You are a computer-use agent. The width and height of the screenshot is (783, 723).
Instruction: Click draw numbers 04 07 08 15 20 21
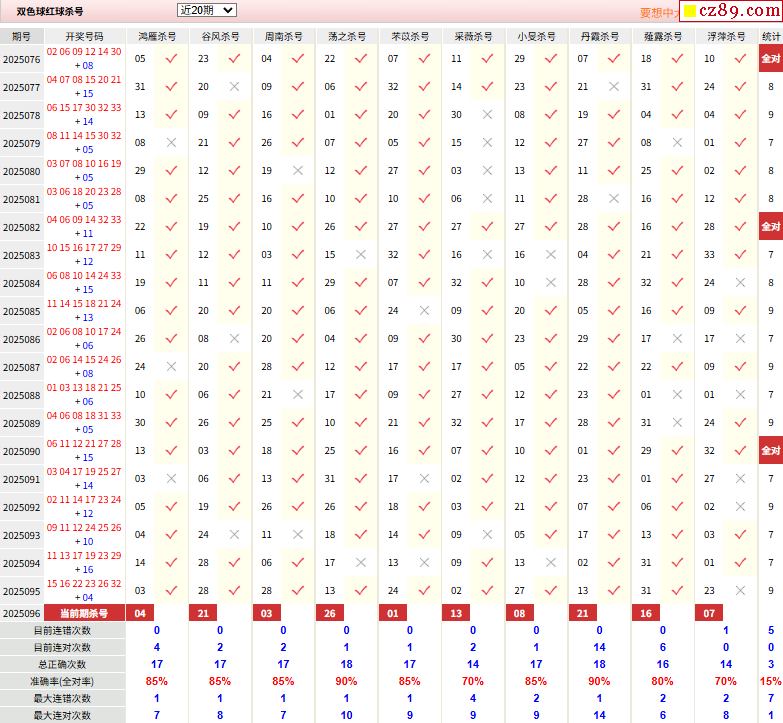pyautogui.click(x=84, y=79)
